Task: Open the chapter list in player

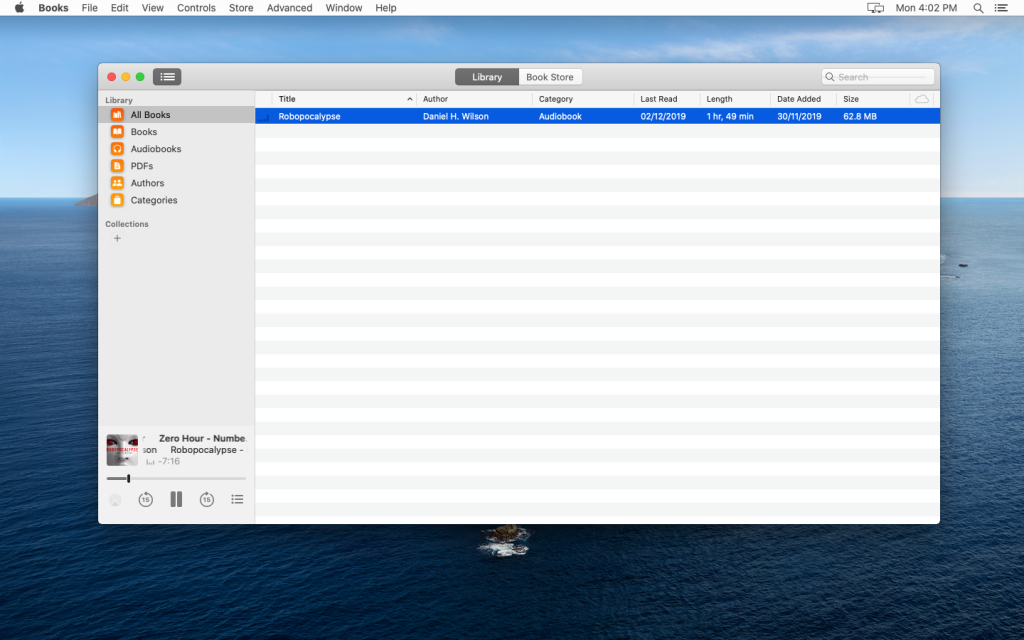Action: pyautogui.click(x=237, y=500)
